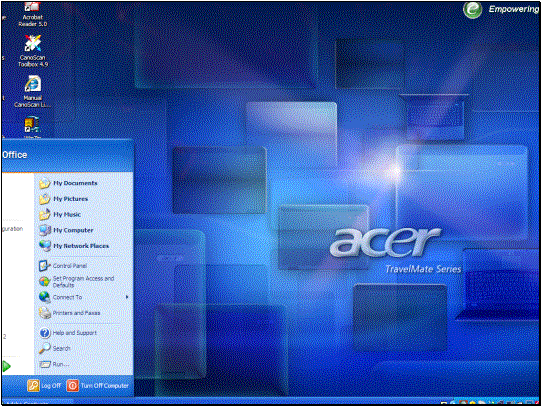The width and height of the screenshot is (541, 406).
Task: Open Control Panel entry
Action: tap(63, 266)
